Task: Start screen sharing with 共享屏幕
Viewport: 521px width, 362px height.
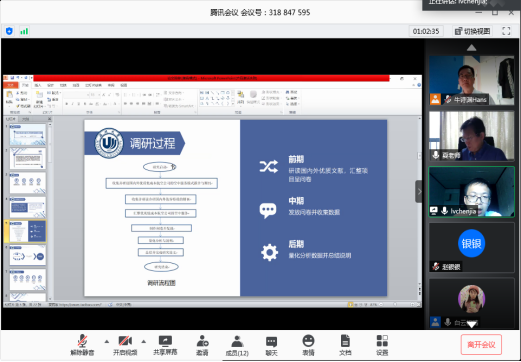Action: coord(165,345)
